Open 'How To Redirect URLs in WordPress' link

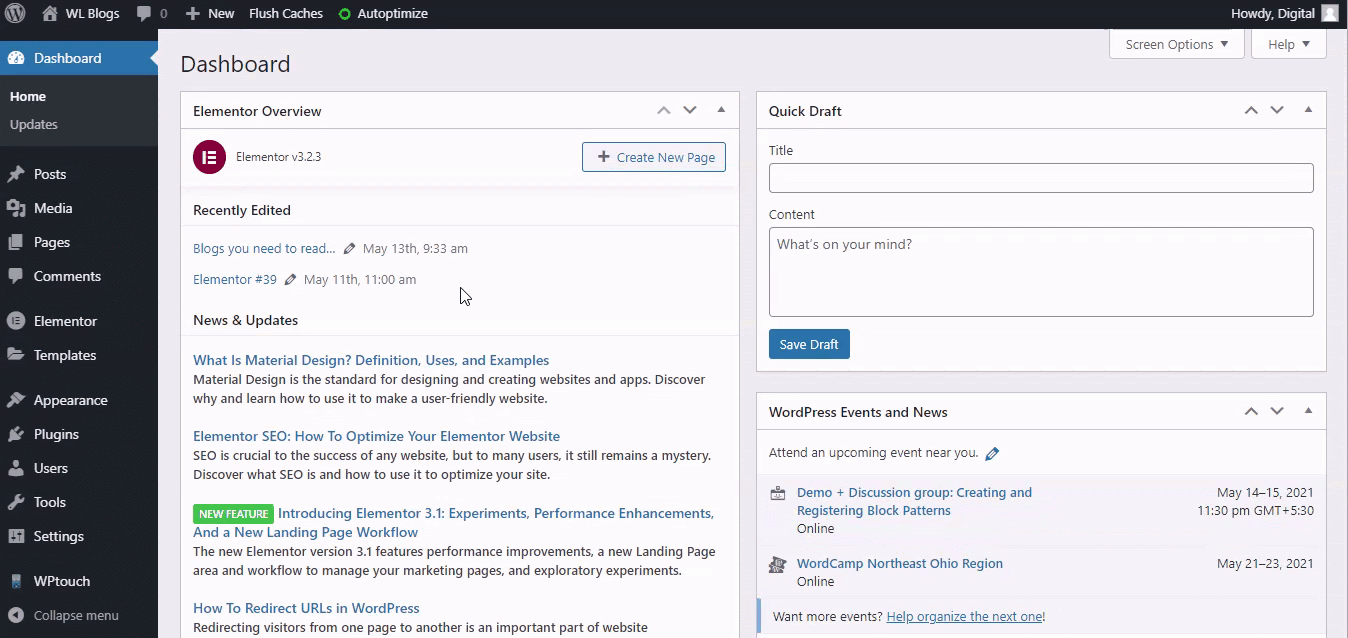(x=306, y=608)
